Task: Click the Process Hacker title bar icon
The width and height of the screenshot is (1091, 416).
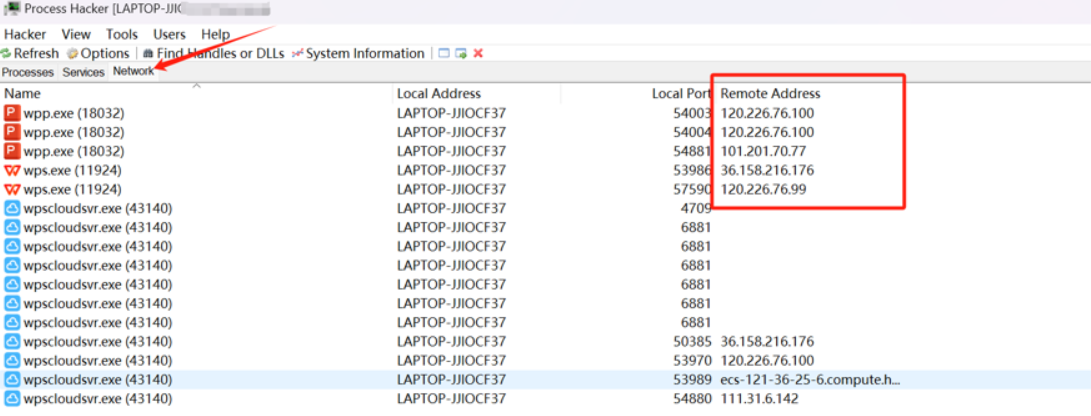Action: click(11, 8)
